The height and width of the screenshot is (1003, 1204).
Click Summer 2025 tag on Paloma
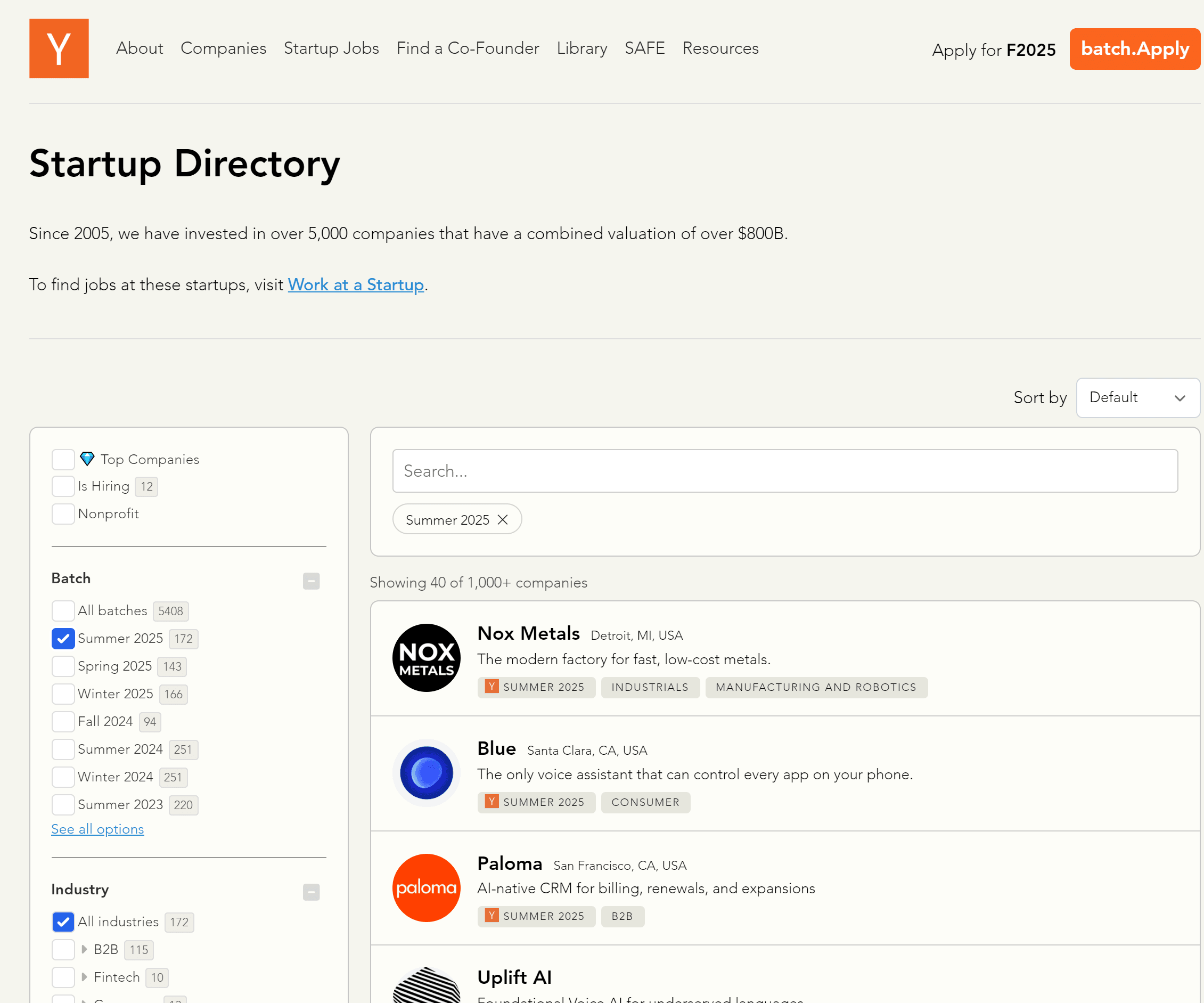pos(536,916)
